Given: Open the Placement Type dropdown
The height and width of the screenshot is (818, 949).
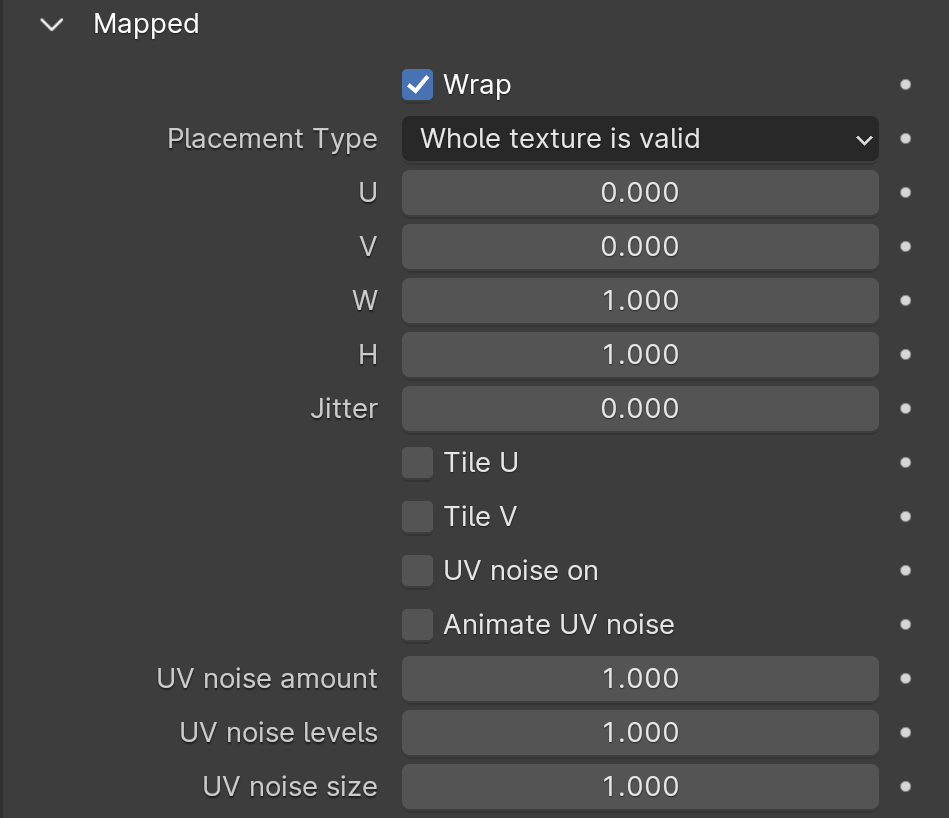Looking at the screenshot, I should pyautogui.click(x=640, y=139).
